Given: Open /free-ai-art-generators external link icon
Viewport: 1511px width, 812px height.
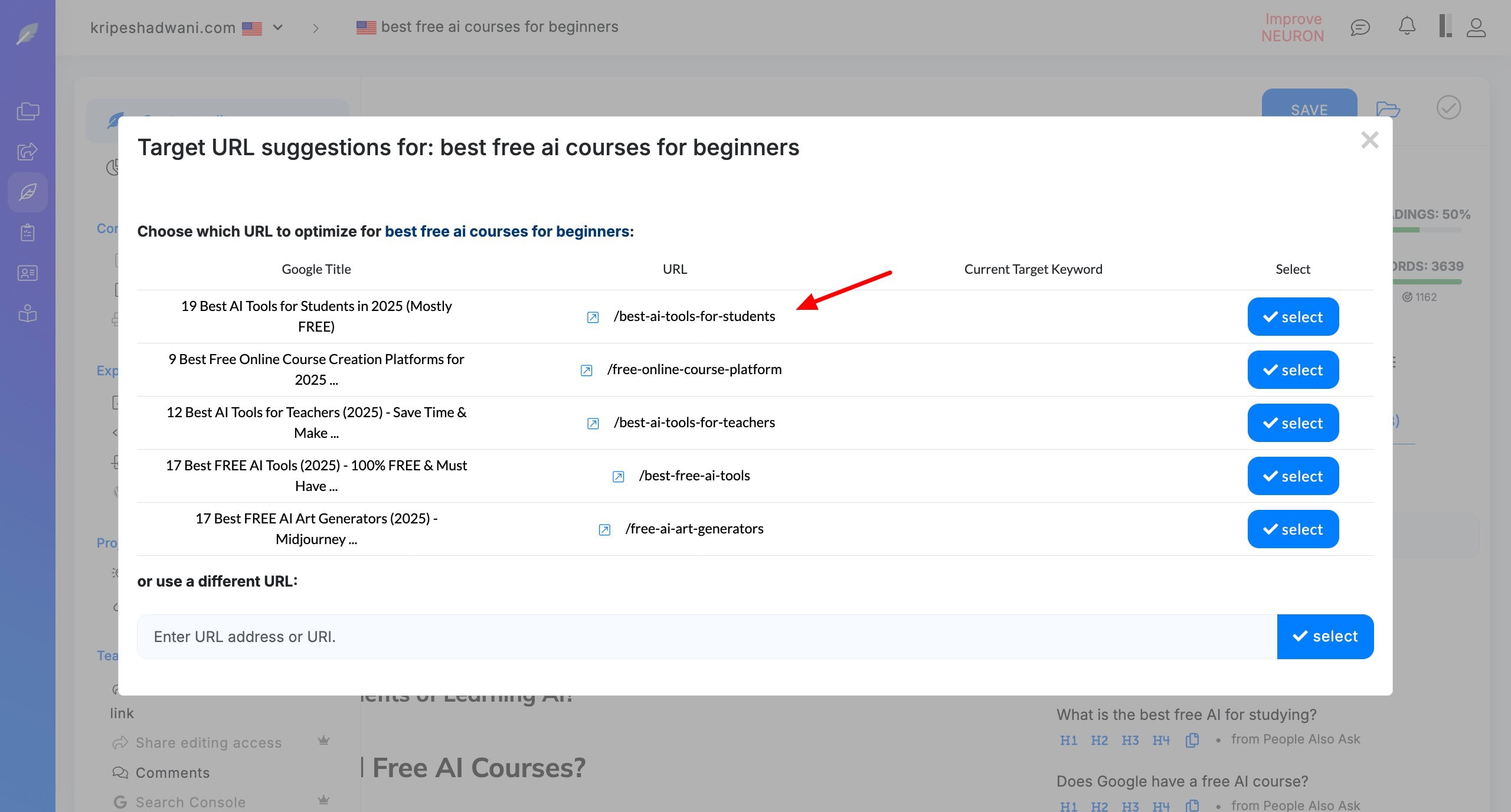Looking at the screenshot, I should click(604, 530).
